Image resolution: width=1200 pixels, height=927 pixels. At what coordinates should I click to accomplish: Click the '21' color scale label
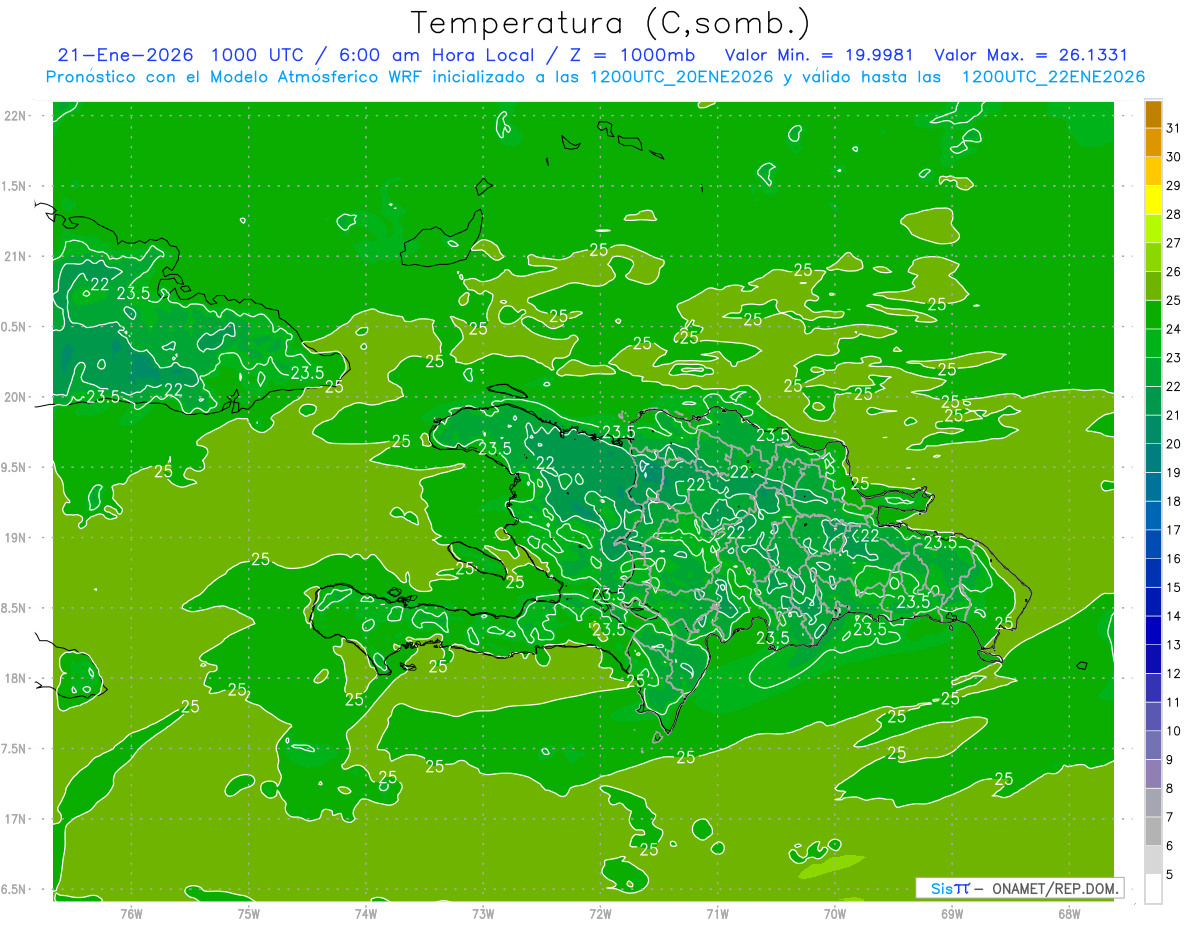tap(1173, 415)
